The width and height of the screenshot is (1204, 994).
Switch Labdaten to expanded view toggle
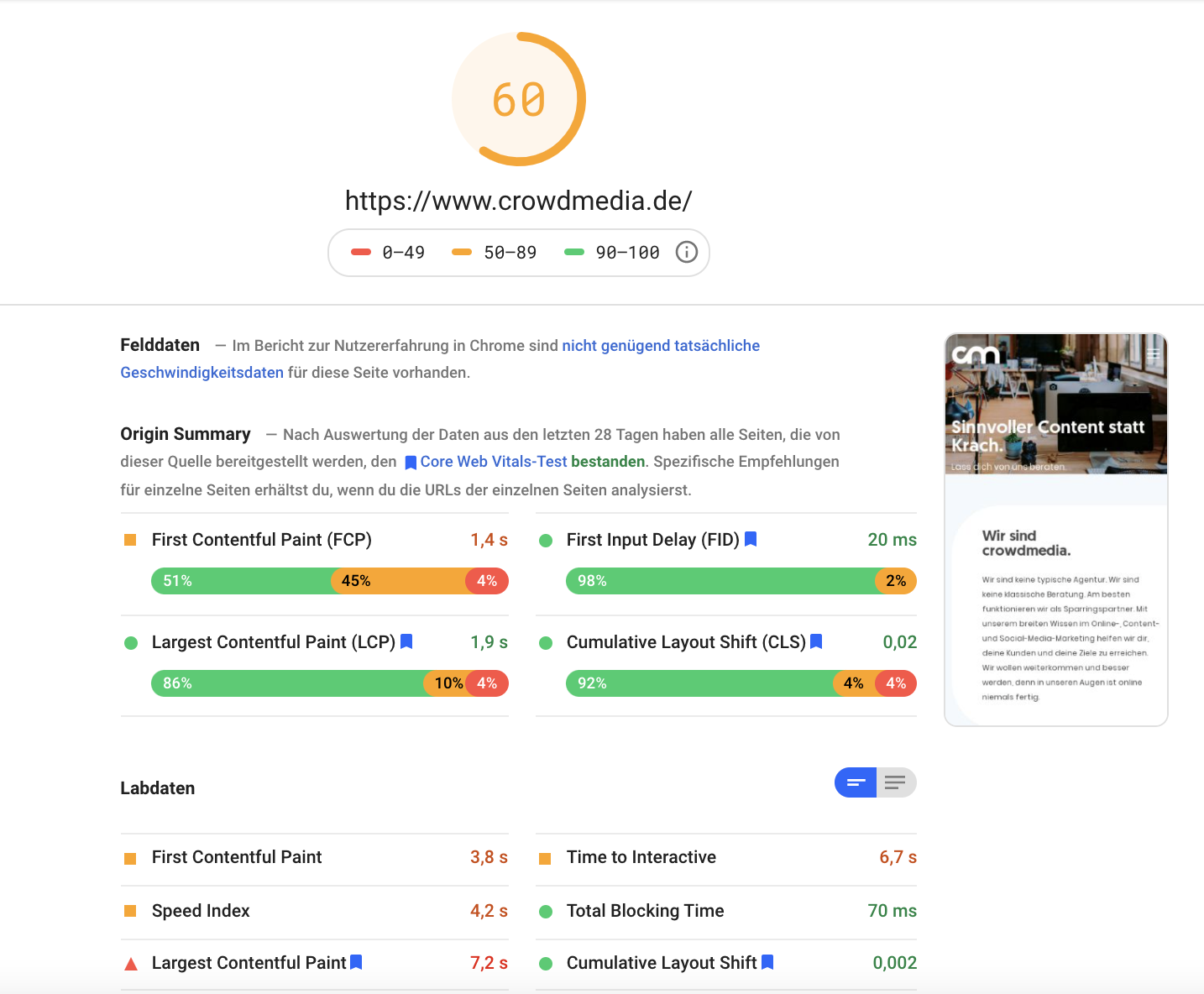coord(896,782)
